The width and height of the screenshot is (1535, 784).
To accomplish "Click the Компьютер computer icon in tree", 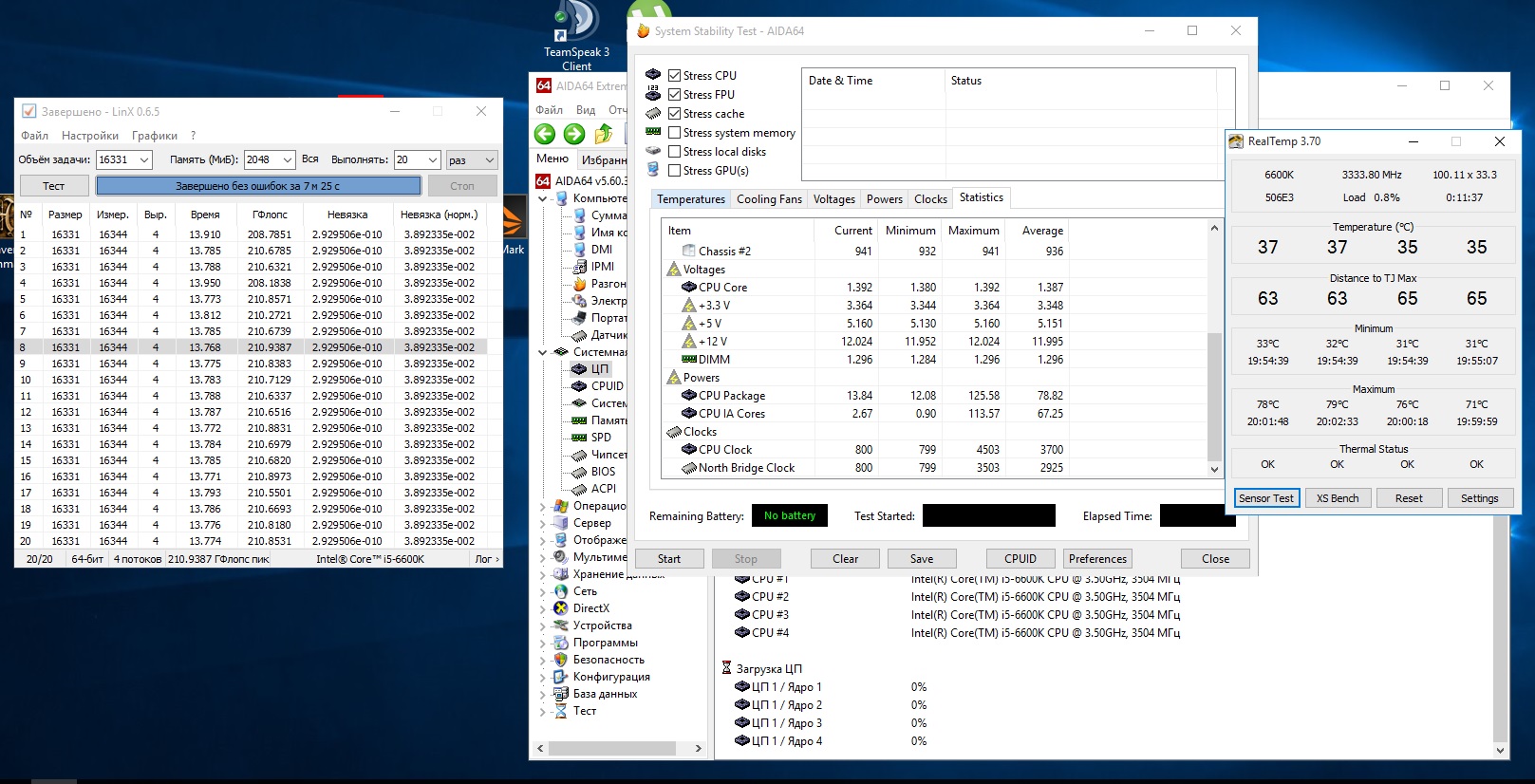I will (561, 198).
